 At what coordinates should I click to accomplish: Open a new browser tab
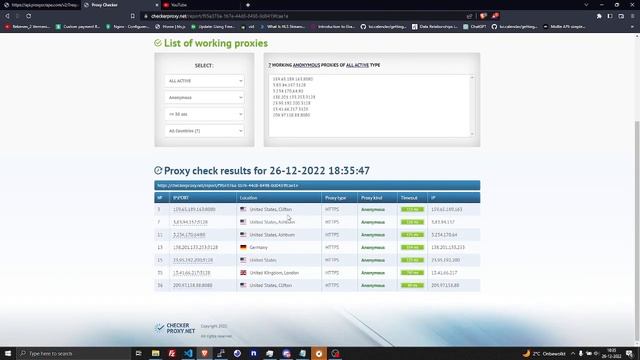coord(248,5)
